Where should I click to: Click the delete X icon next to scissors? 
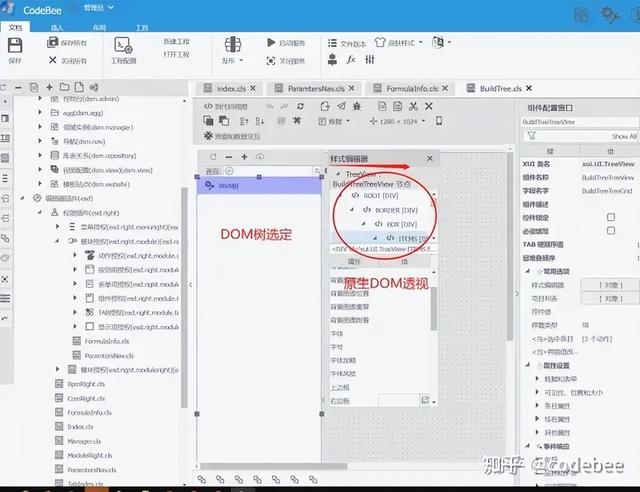click(x=429, y=106)
